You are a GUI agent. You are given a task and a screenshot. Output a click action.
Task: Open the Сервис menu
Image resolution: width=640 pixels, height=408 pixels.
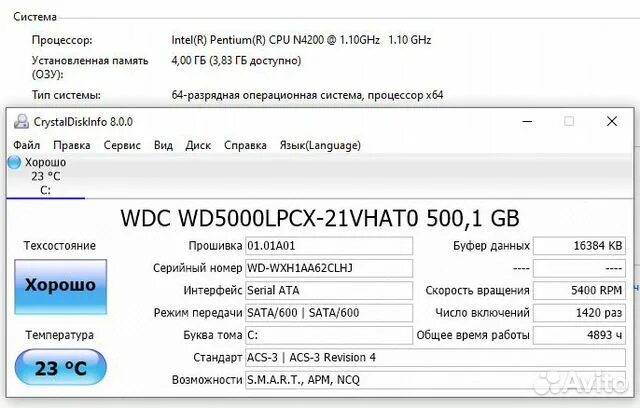pyautogui.click(x=122, y=145)
